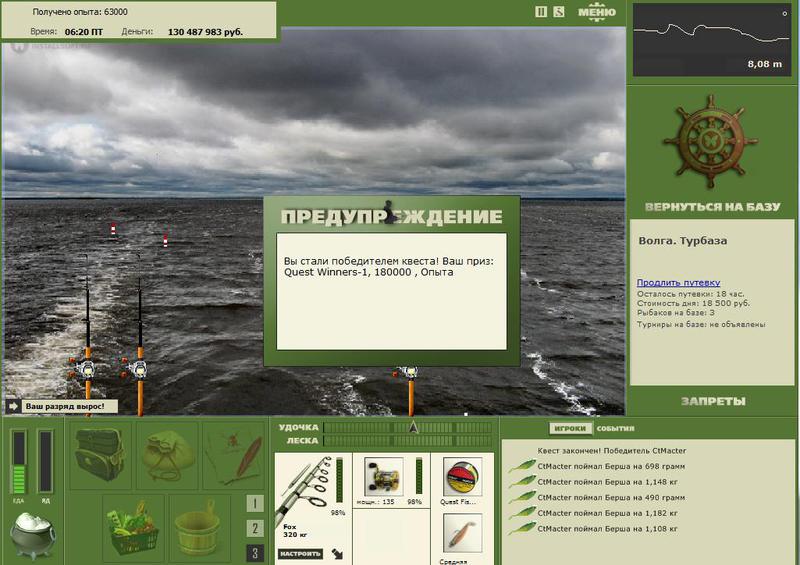
Task: Switch to tackle slot 2
Action: coord(255,528)
